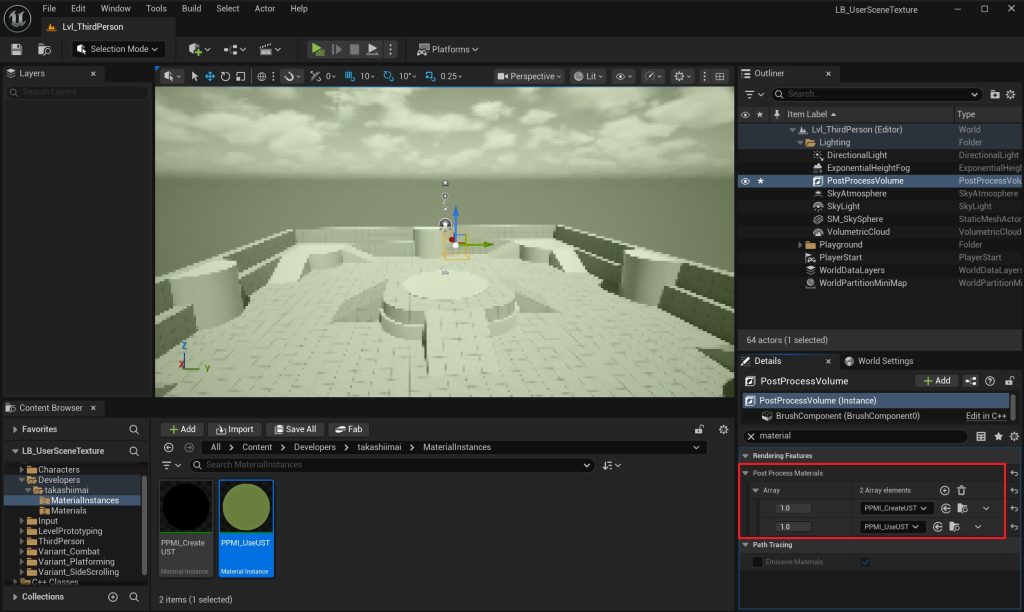This screenshot has width=1024, height=612.
Task: Open Content Browser settings gear
Action: (x=724, y=429)
